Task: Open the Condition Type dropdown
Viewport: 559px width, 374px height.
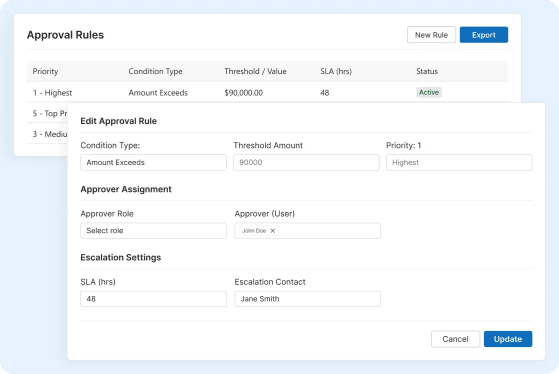Action: pos(153,162)
